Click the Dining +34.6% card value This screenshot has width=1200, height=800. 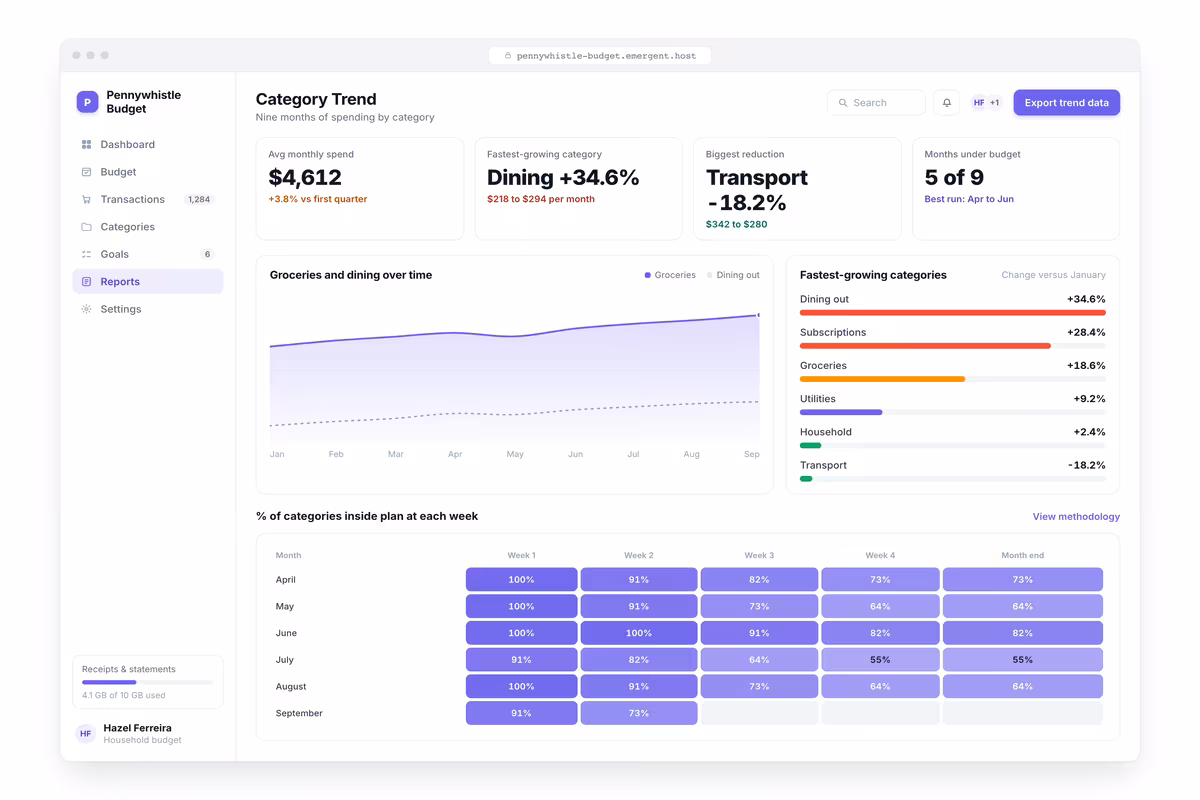[563, 178]
